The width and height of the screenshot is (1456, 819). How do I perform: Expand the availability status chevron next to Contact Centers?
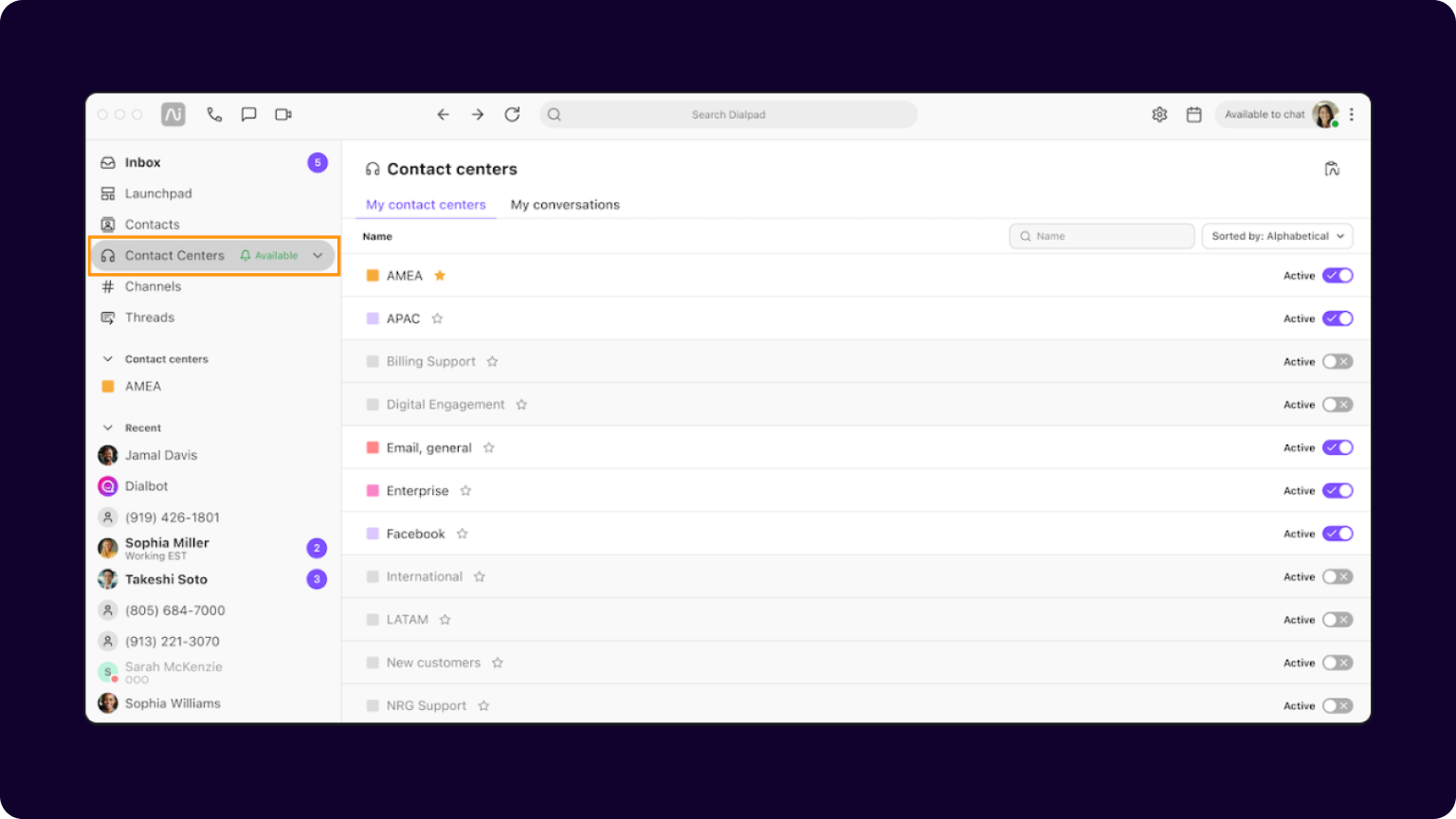pyautogui.click(x=318, y=255)
